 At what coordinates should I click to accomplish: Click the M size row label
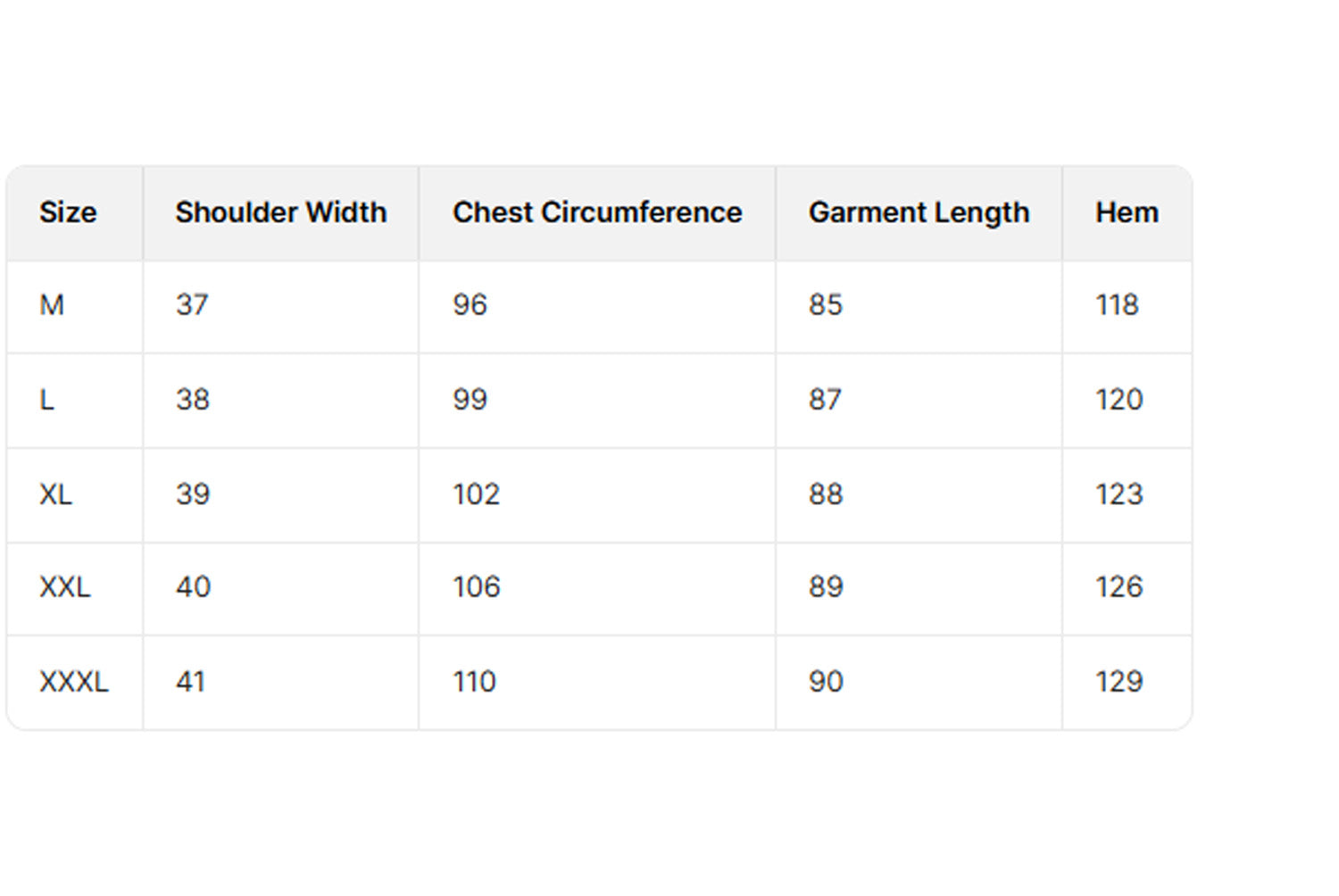pyautogui.click(x=52, y=305)
